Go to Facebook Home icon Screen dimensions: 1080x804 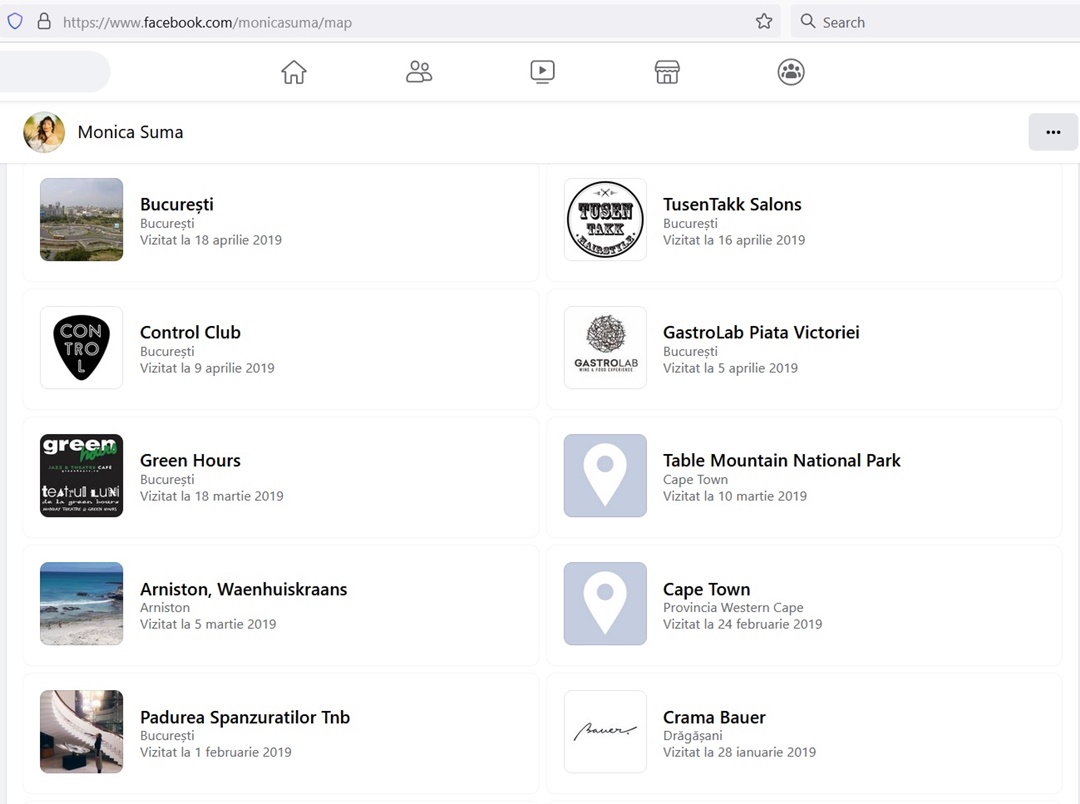coord(294,72)
